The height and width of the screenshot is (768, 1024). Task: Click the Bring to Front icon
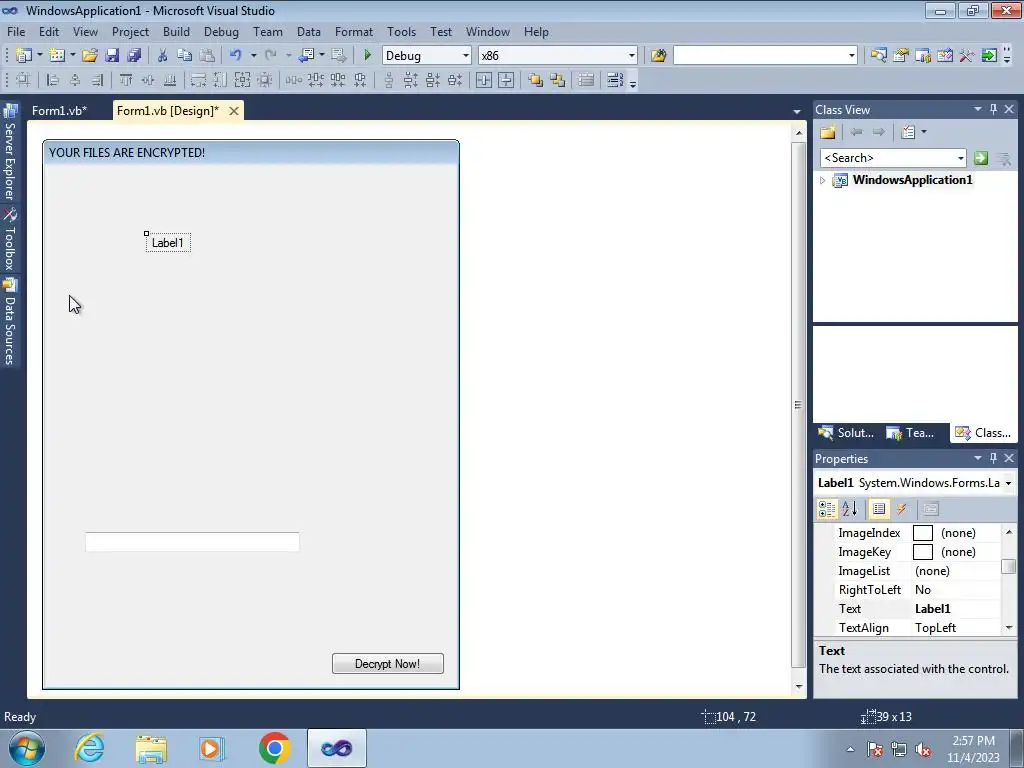pos(536,80)
